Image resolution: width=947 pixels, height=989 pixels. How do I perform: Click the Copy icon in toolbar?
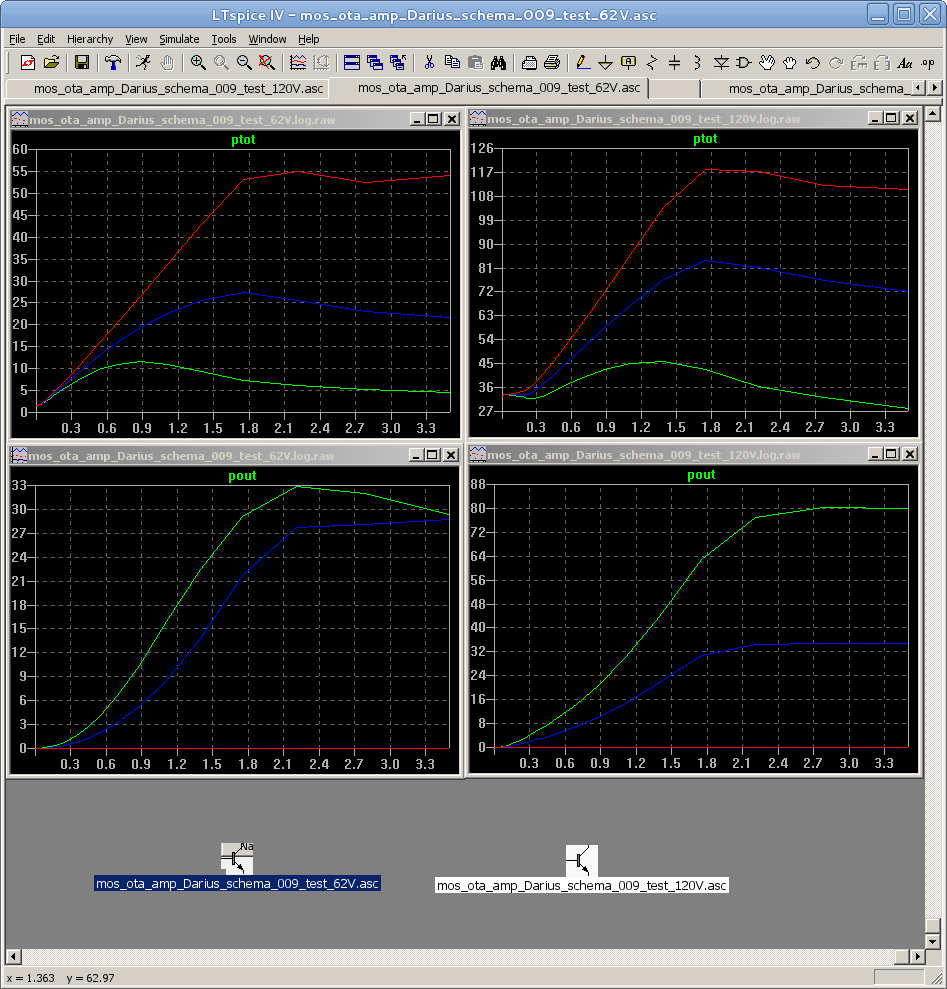point(452,62)
